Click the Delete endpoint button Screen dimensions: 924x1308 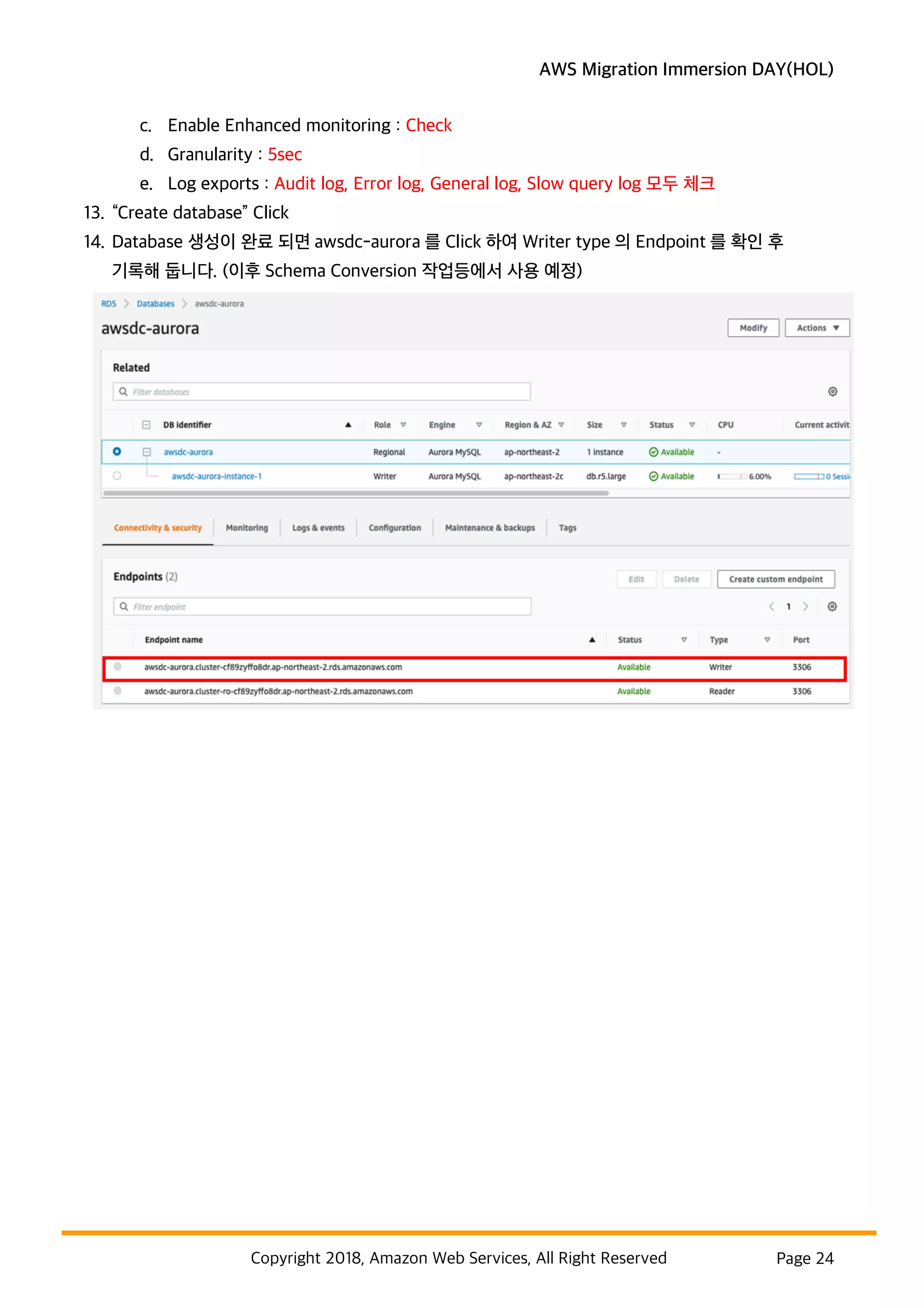686,579
